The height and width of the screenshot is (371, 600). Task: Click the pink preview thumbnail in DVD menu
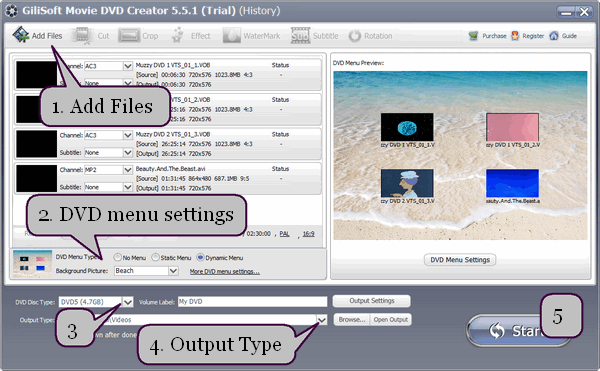point(512,127)
